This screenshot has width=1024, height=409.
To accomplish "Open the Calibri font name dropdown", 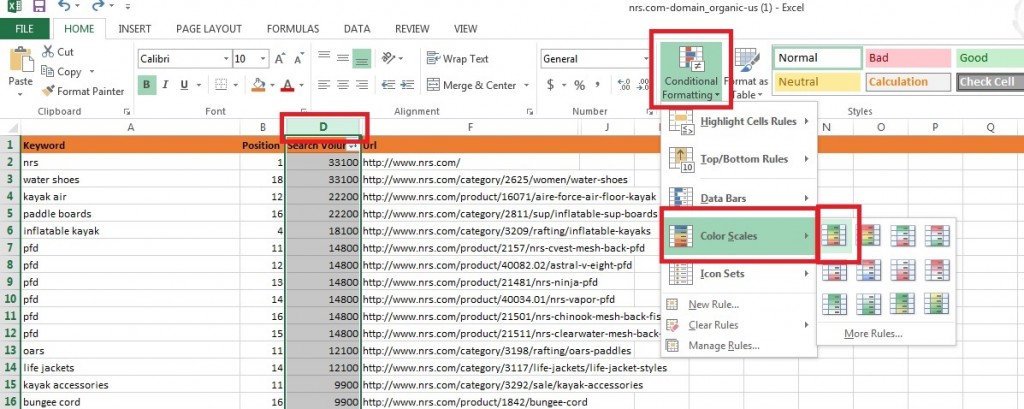I will pyautogui.click(x=226, y=59).
